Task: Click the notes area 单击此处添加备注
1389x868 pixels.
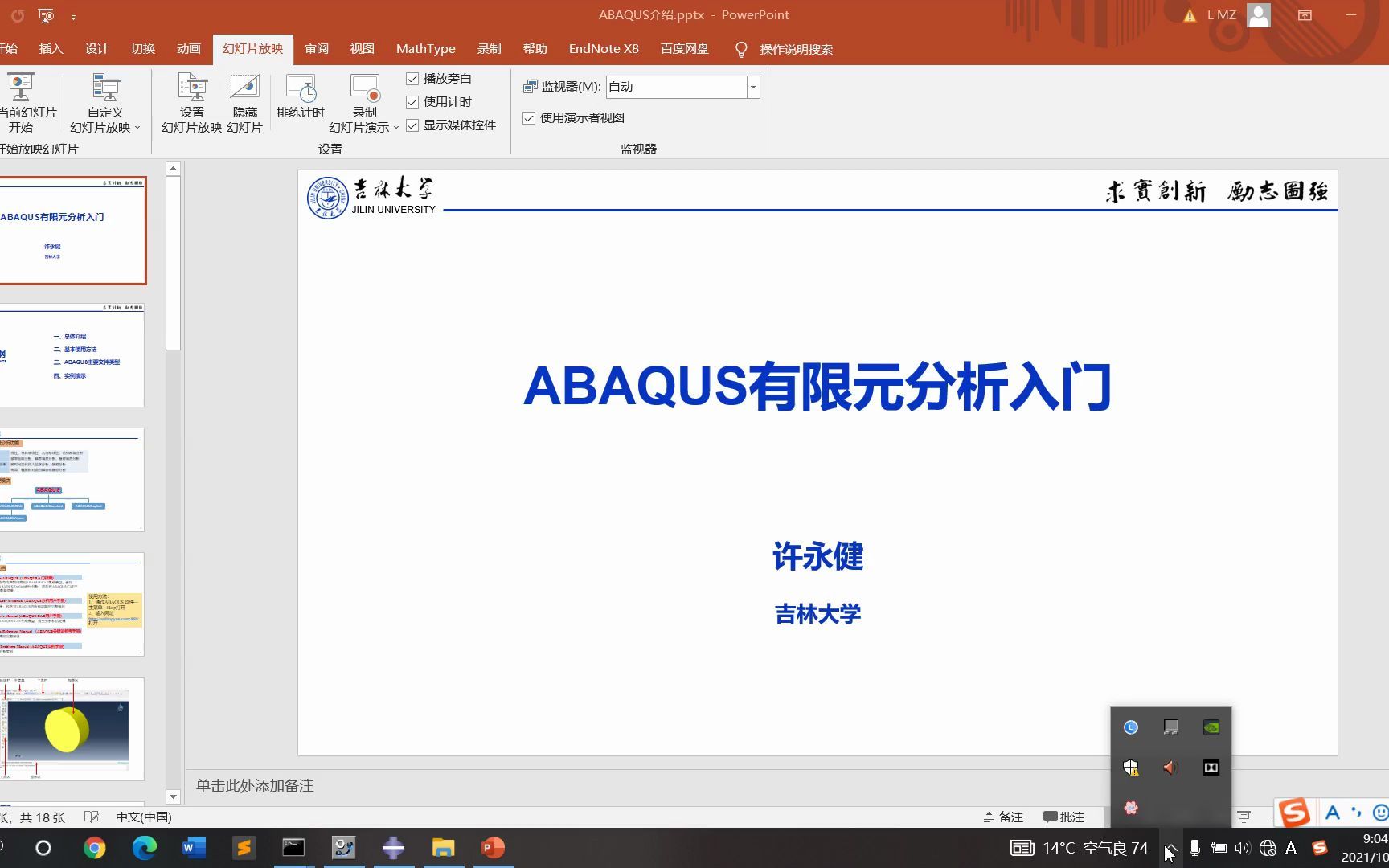Action: [255, 786]
